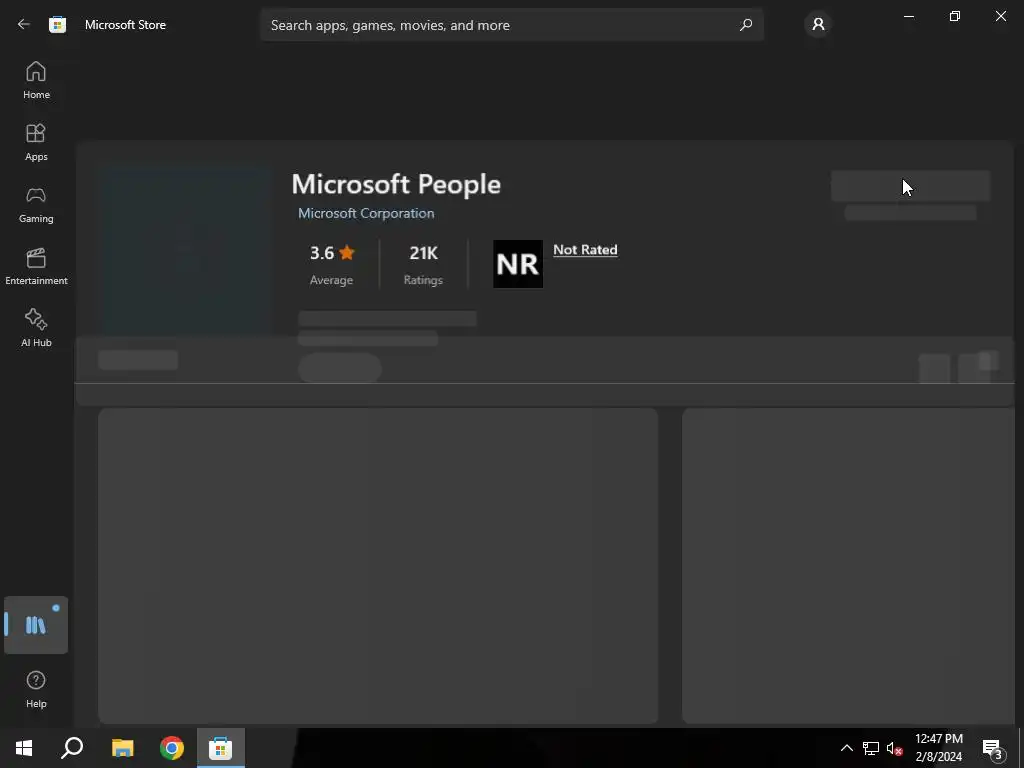Open the taskbar clock and date
Viewport: 1024px width, 768px height.
click(938, 748)
